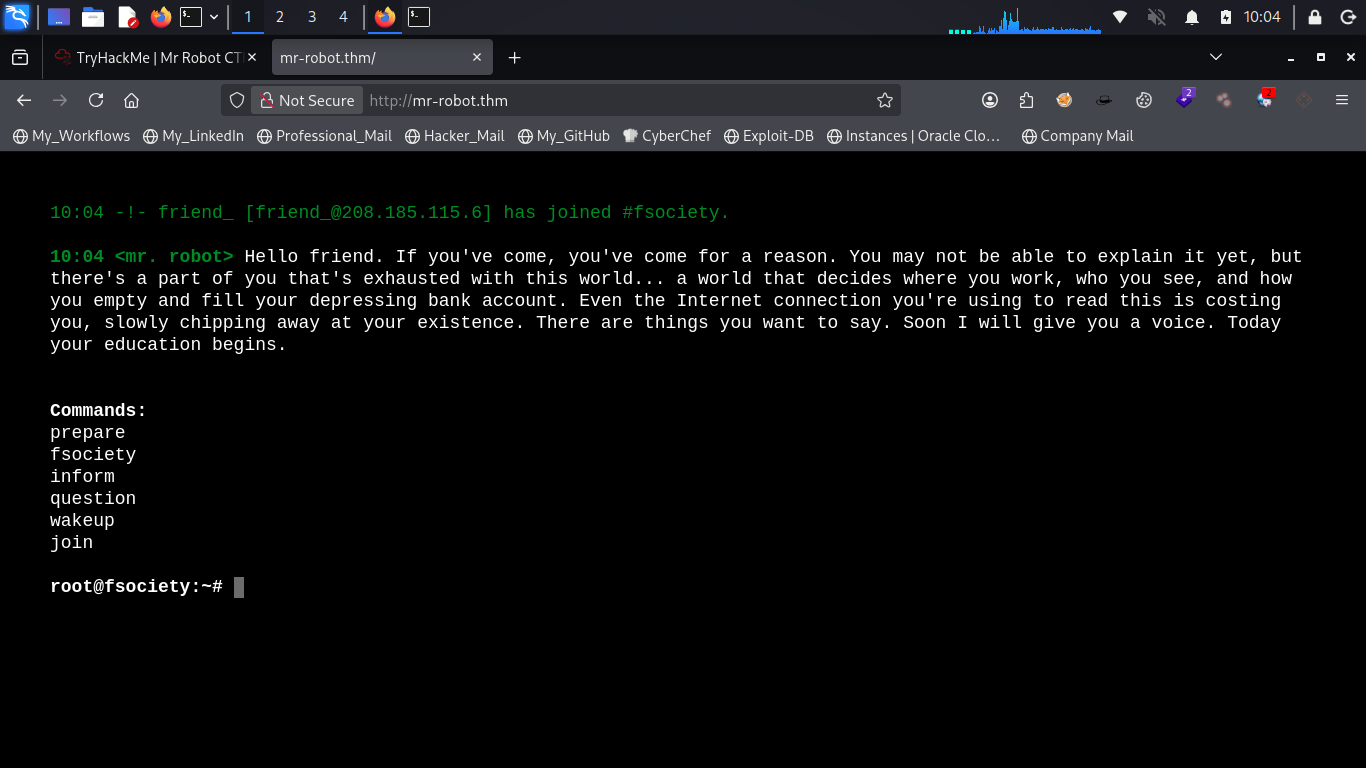1366x768 pixels.
Task: Open the orange diamond extension icon
Action: tap(1303, 100)
